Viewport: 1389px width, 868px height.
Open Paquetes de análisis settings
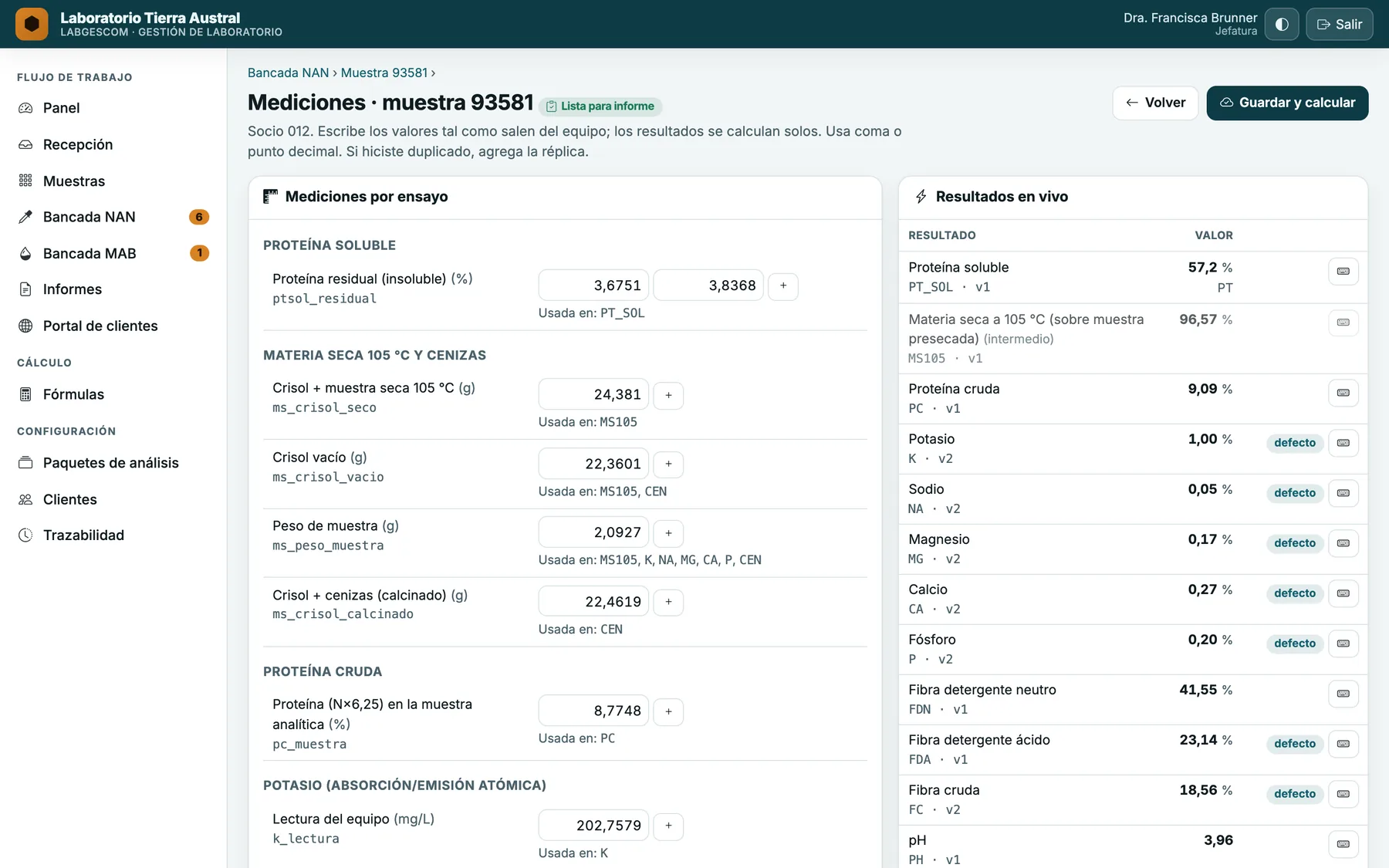(x=113, y=463)
